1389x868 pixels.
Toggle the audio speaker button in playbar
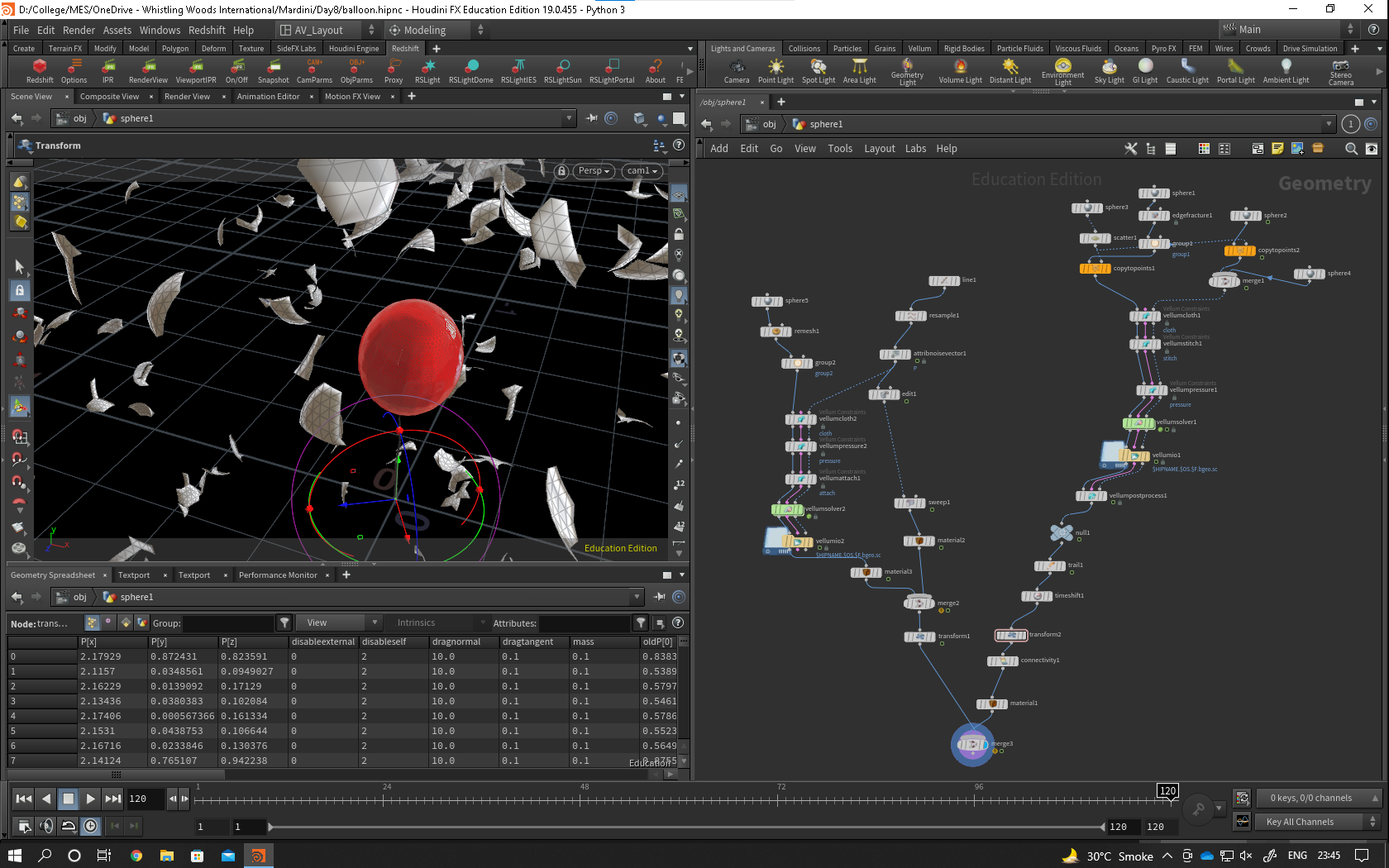click(46, 825)
